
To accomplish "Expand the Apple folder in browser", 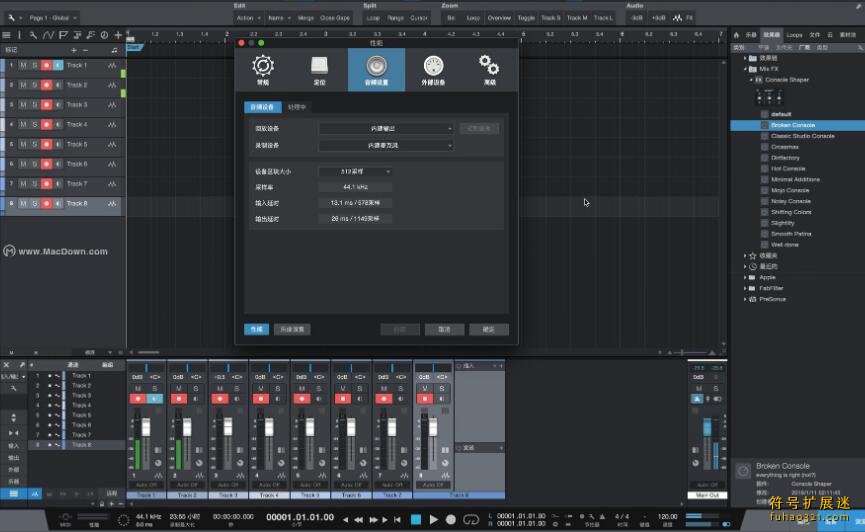I will [x=745, y=278].
